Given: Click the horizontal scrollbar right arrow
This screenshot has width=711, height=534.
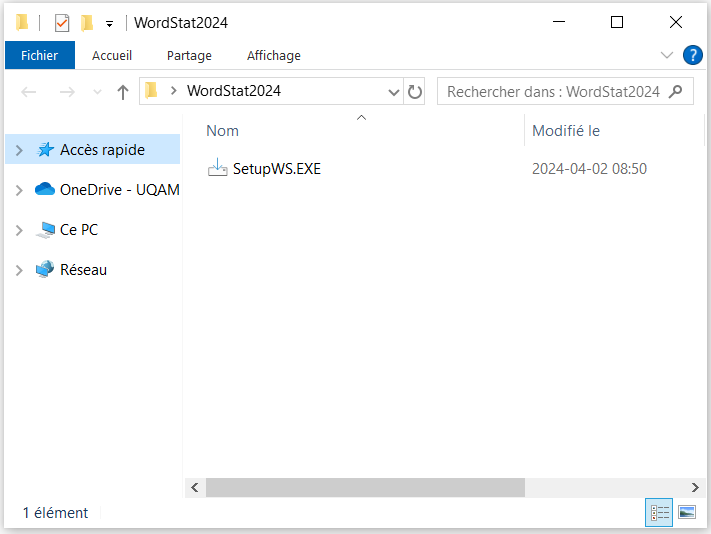Looking at the screenshot, I should (696, 487).
